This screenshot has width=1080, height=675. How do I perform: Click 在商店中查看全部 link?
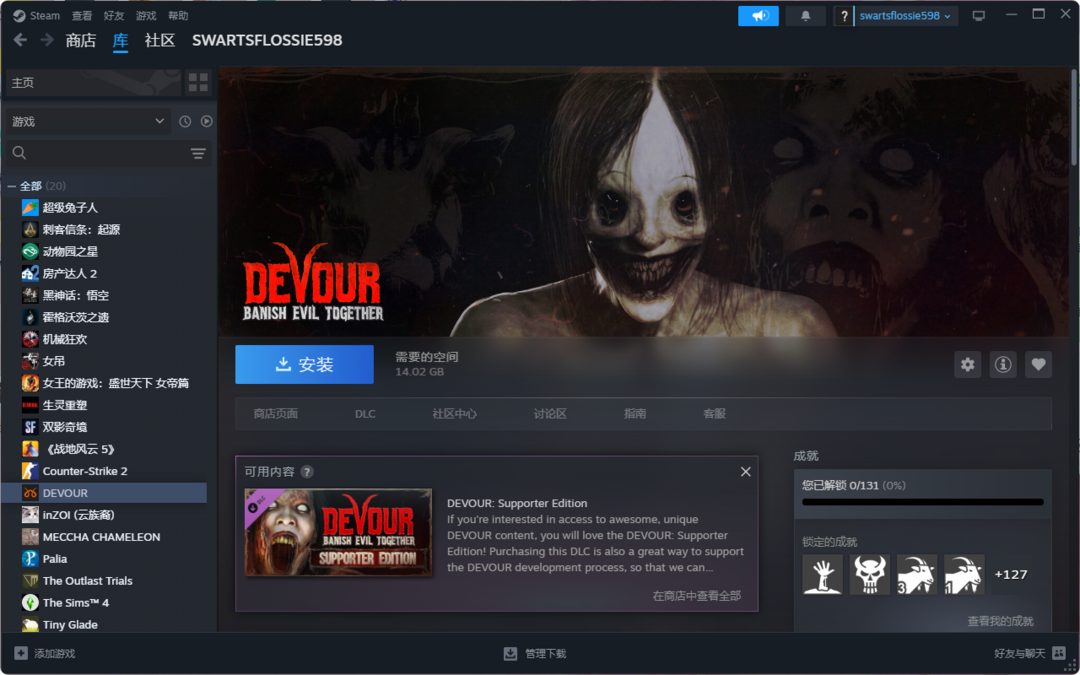click(x=697, y=596)
